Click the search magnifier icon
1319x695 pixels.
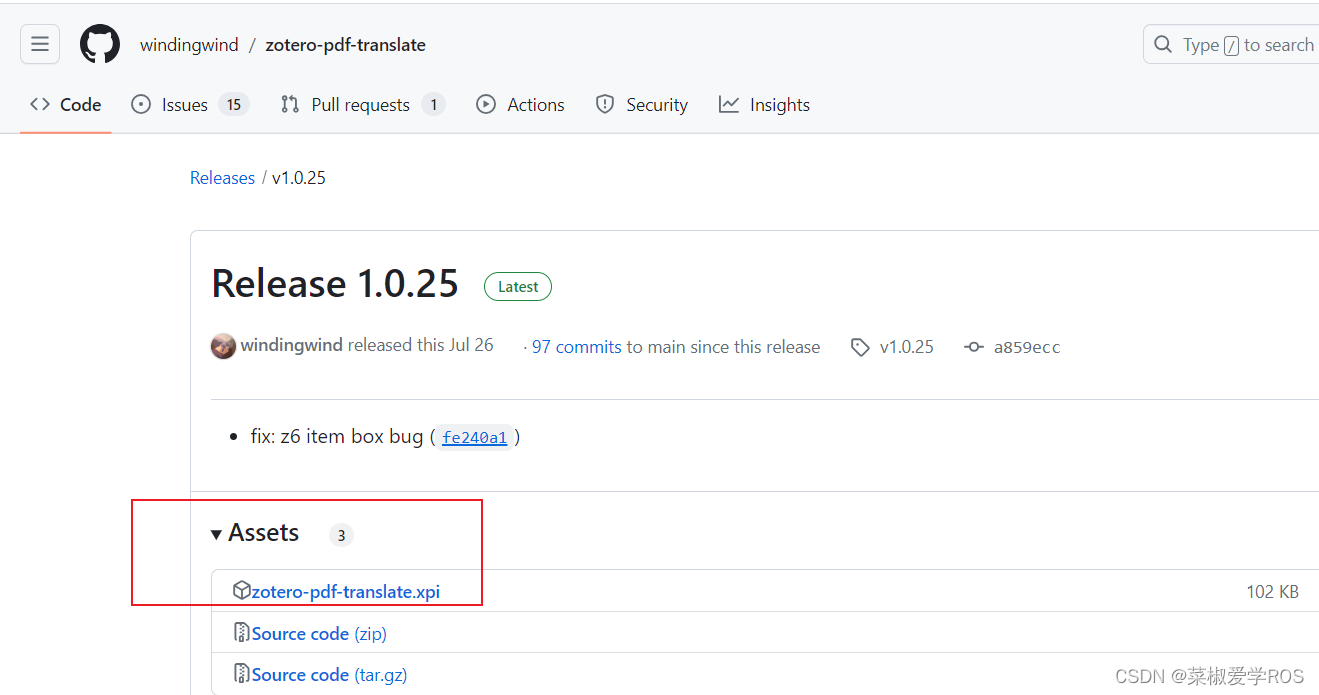coord(1163,44)
